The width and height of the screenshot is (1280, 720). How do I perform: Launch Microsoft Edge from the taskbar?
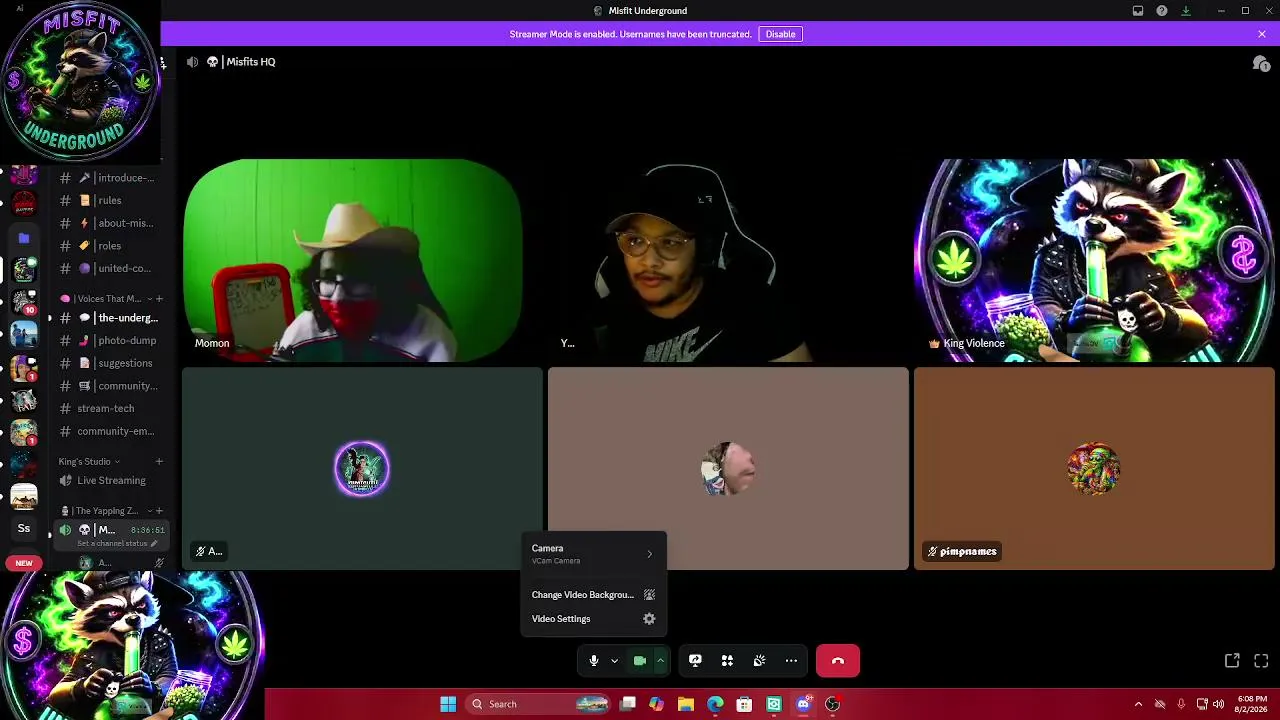click(x=715, y=704)
